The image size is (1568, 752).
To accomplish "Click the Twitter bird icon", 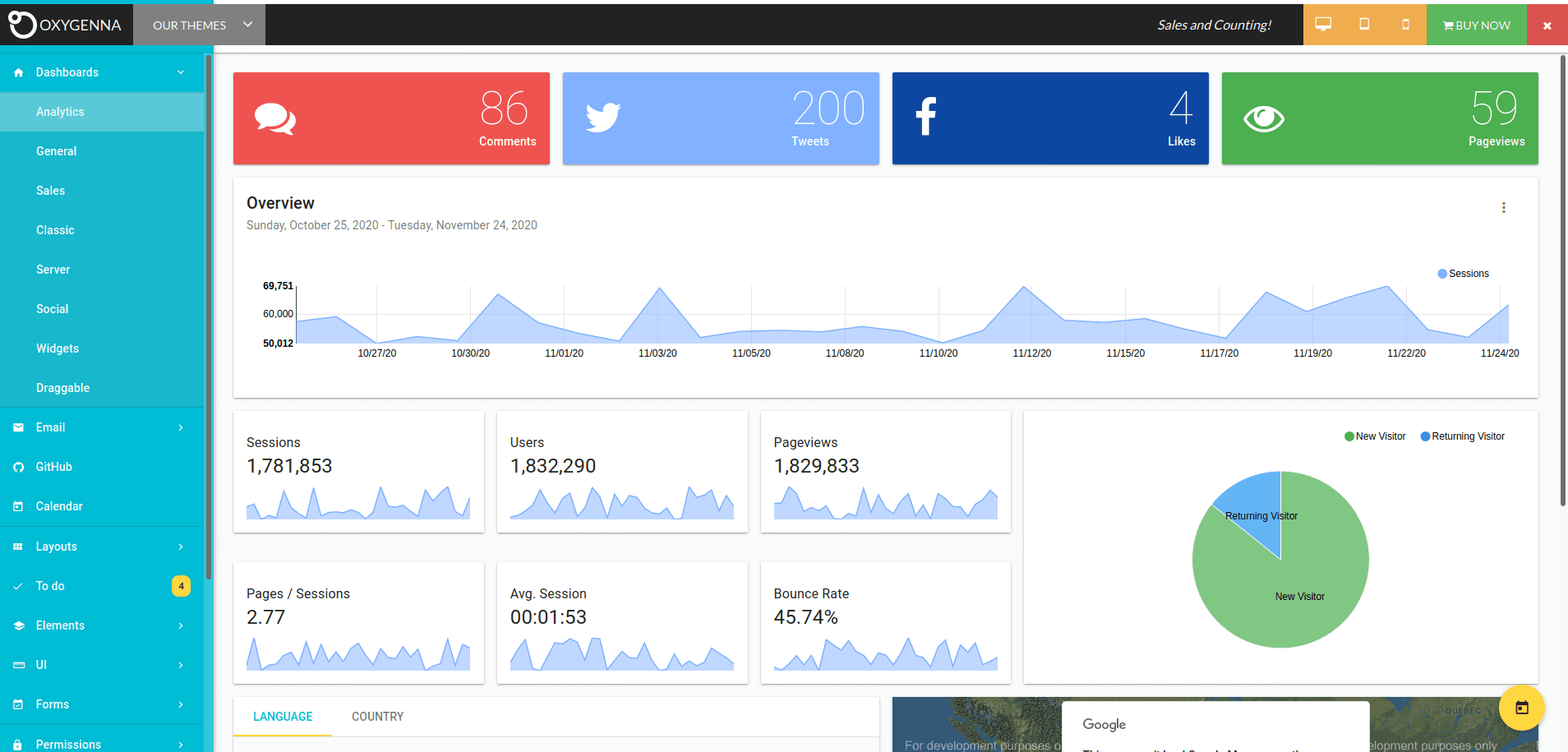I will tap(602, 117).
